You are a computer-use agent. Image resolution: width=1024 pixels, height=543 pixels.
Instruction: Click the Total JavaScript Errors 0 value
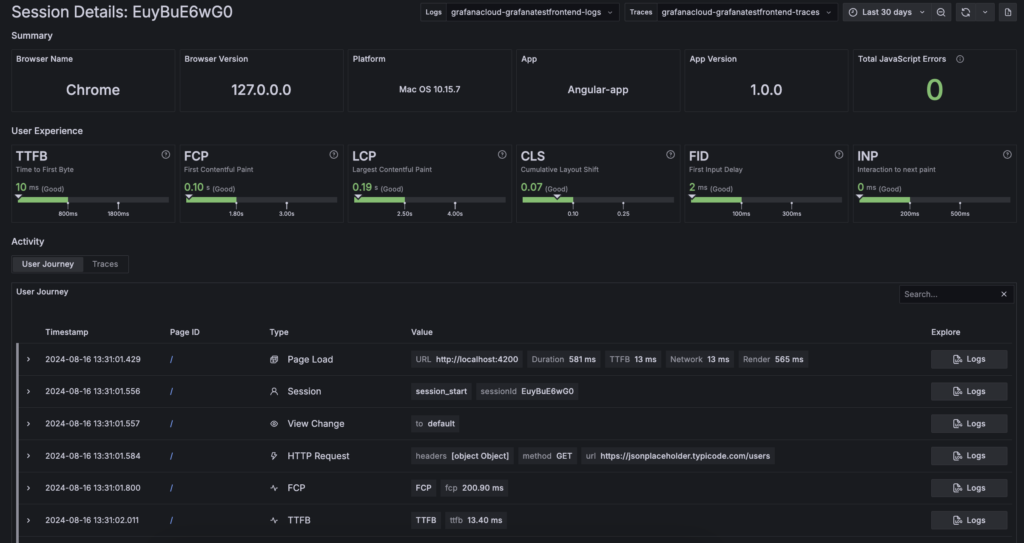935,90
